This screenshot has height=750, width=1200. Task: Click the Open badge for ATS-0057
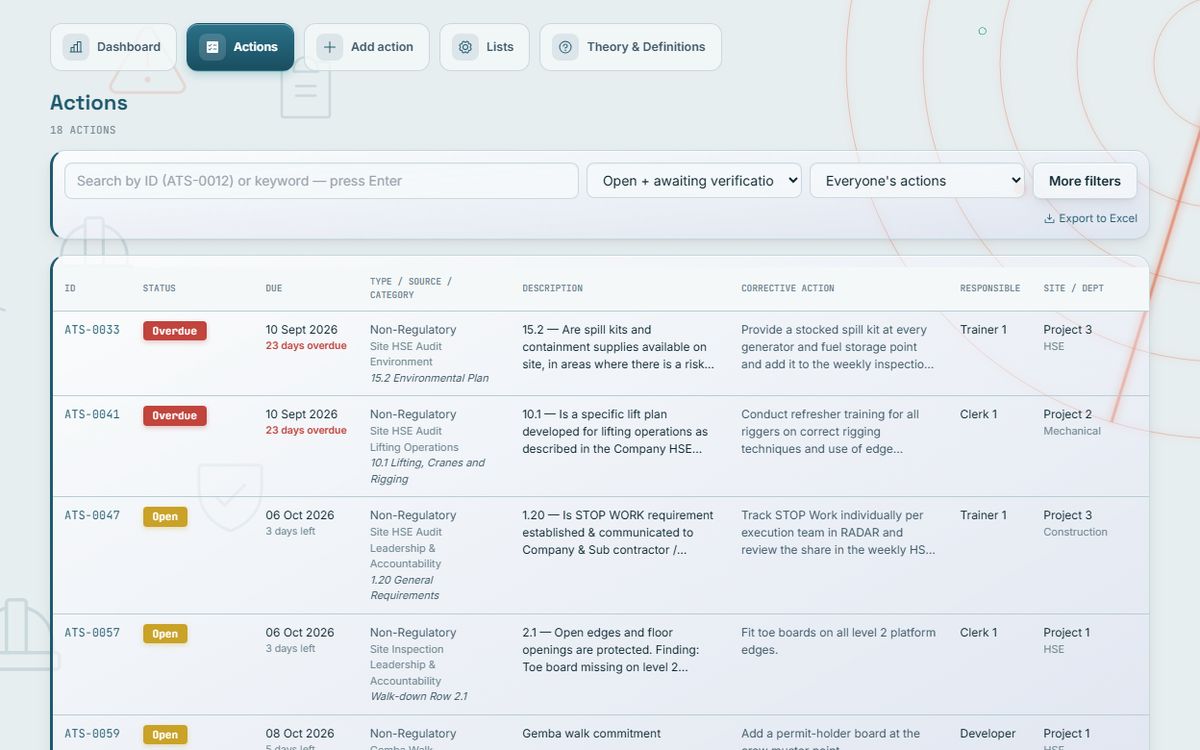coord(165,634)
